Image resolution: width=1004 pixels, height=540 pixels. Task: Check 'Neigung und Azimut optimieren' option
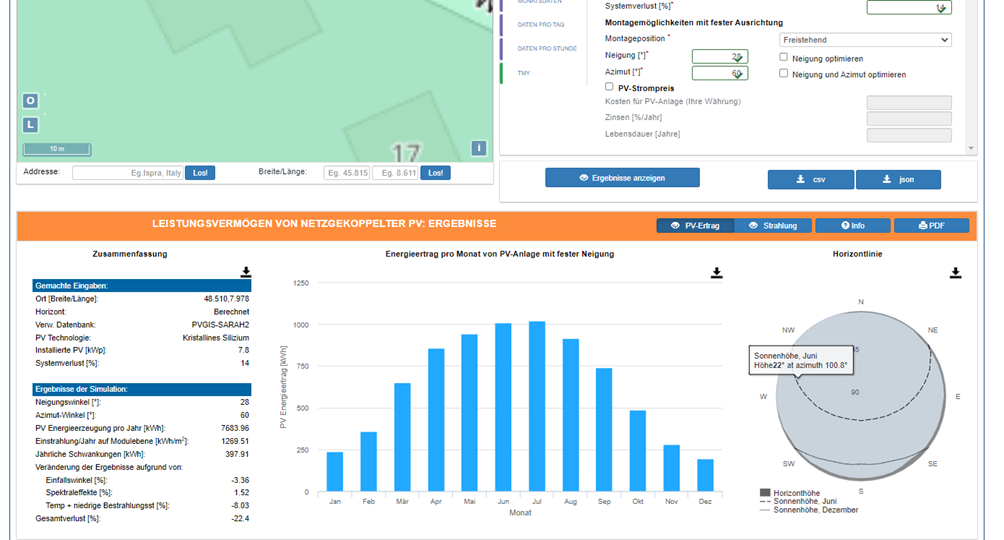click(784, 74)
